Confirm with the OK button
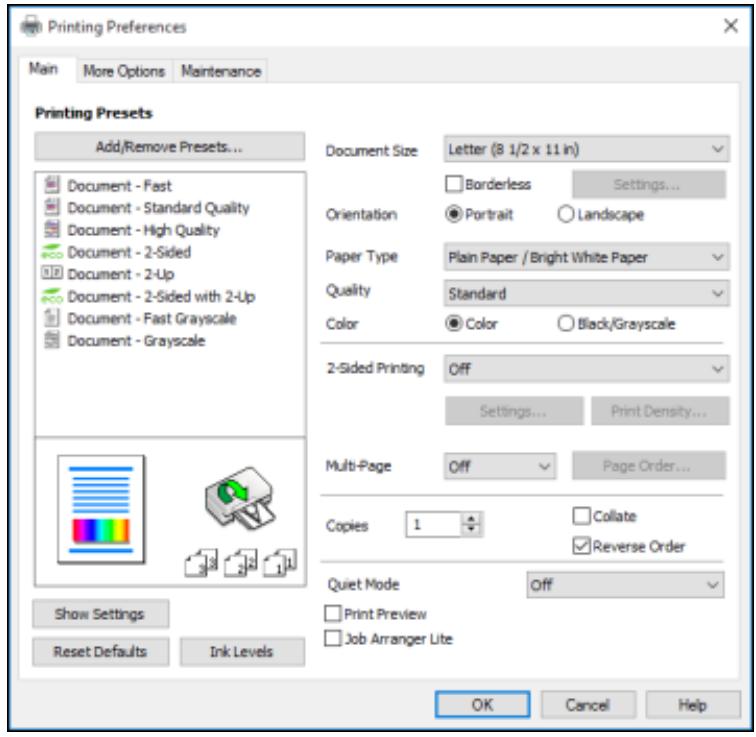The image size is (756, 737). (x=482, y=705)
